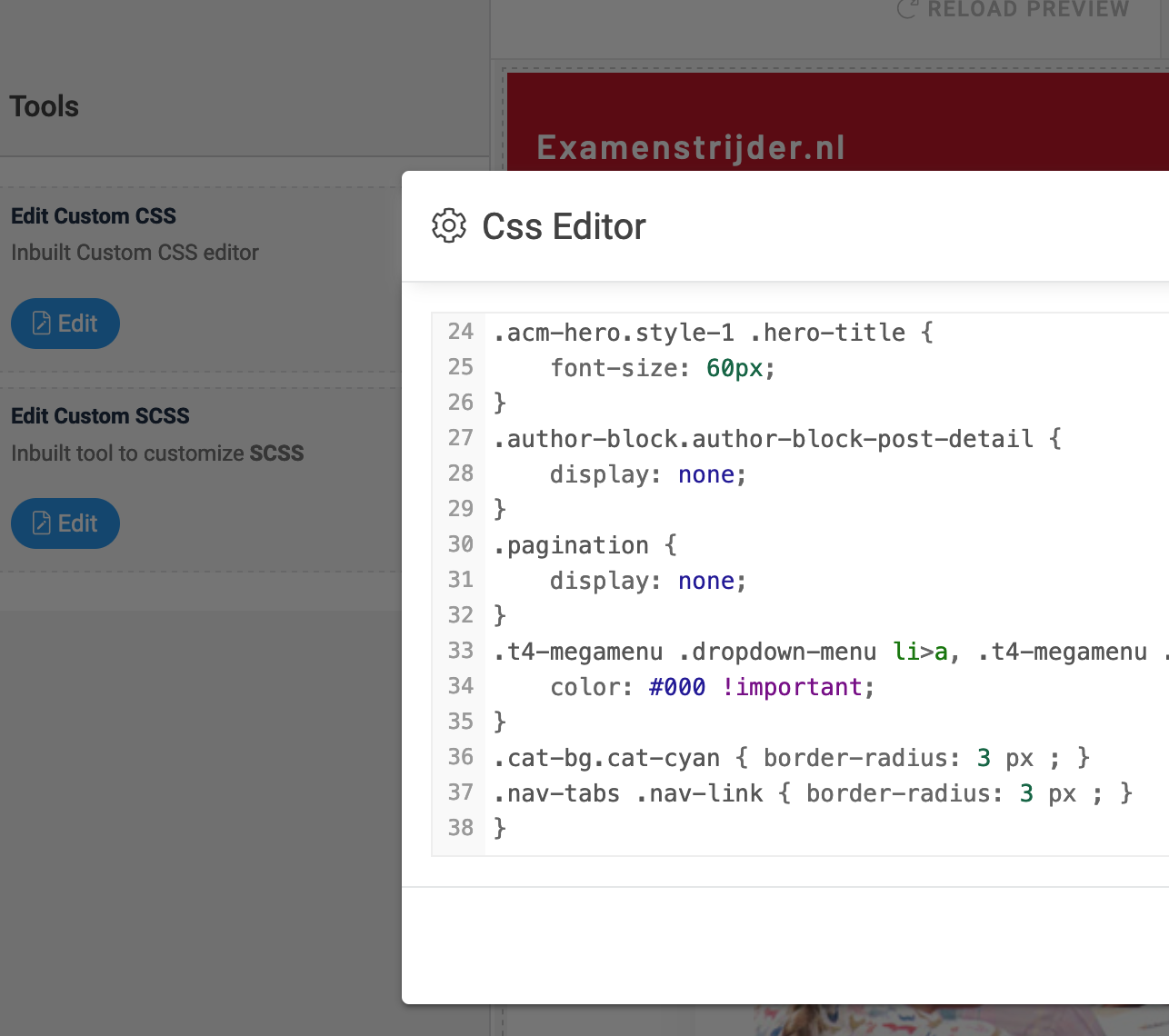1169x1036 pixels.
Task: Click the .cat-bg.cat-cyan rule line
Action: coord(792,758)
